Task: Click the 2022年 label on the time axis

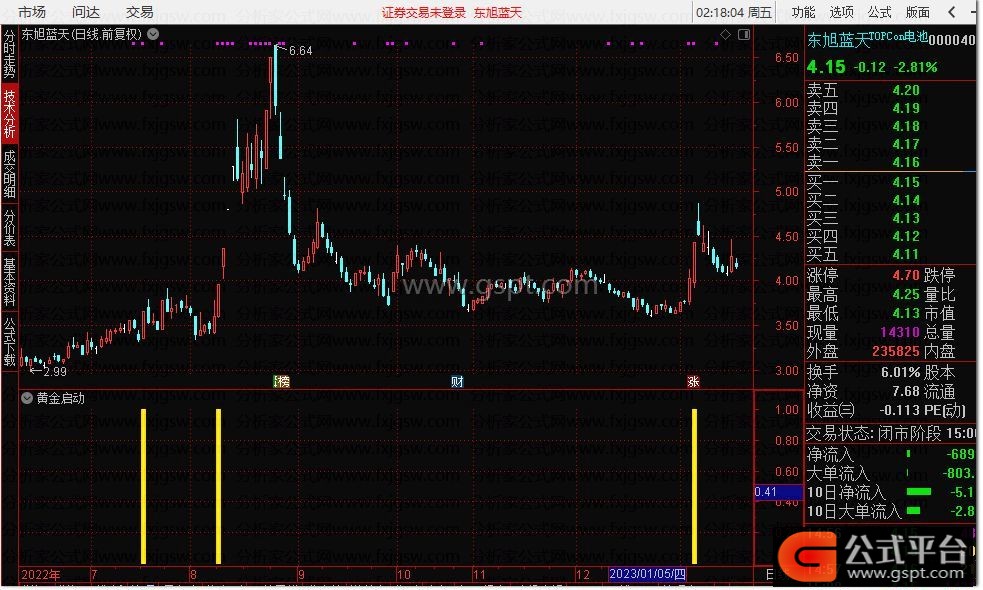Action: tap(41, 574)
